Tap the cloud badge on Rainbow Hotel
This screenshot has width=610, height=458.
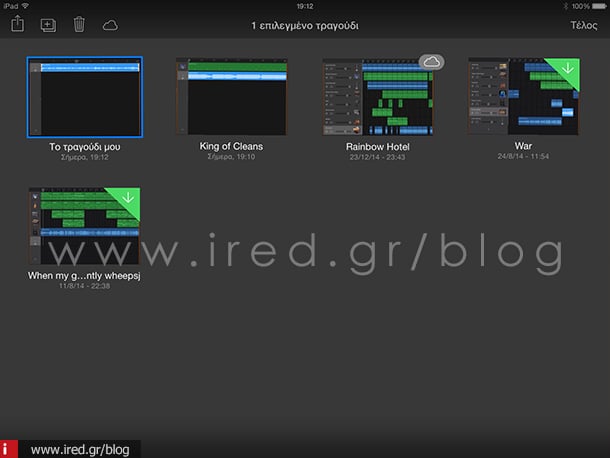(x=432, y=62)
